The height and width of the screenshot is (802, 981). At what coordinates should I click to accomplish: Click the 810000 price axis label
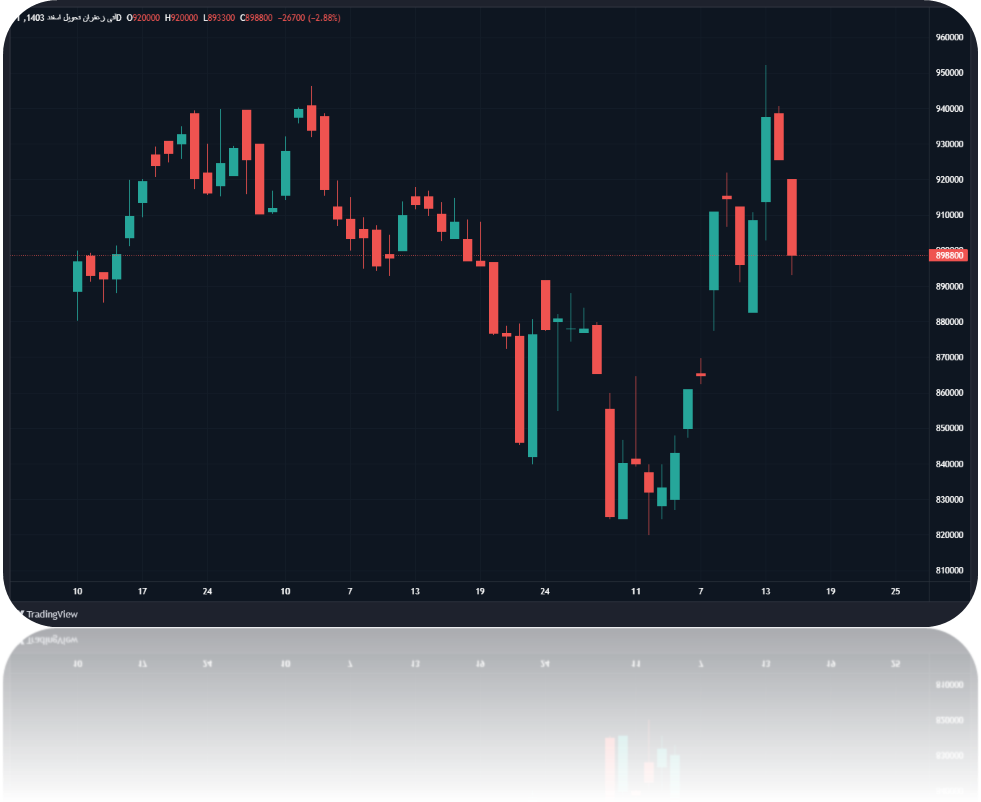point(949,570)
